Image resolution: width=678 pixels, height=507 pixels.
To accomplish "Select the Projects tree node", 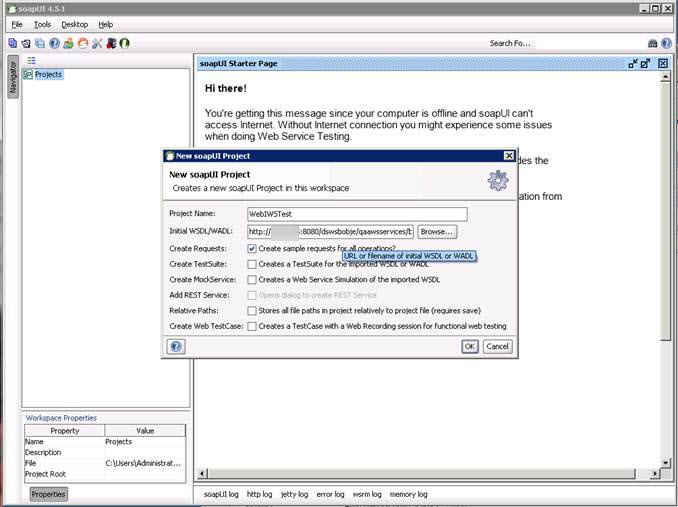I will tap(48, 74).
